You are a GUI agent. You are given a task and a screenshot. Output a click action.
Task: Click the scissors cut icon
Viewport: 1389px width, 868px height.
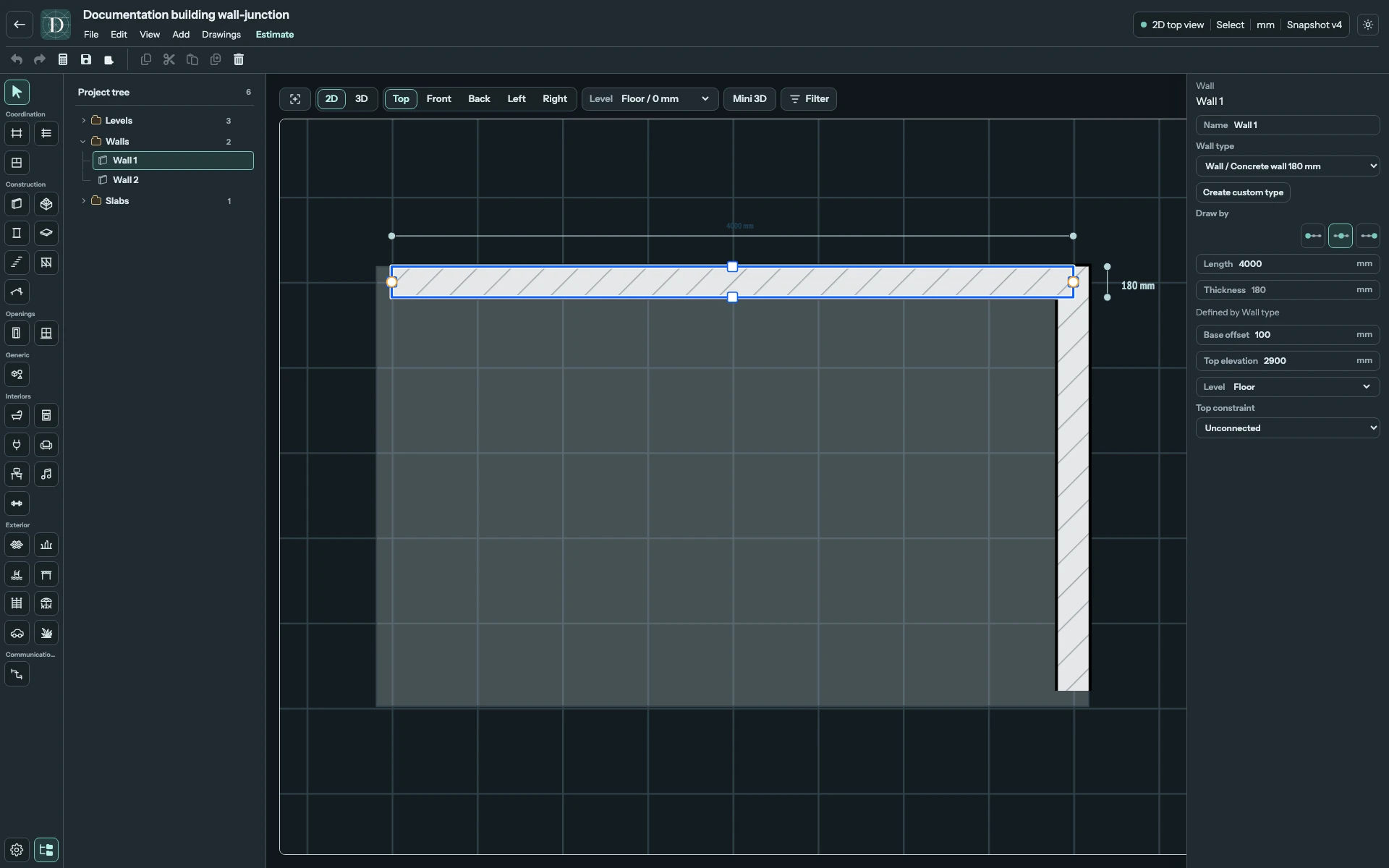pos(169,59)
